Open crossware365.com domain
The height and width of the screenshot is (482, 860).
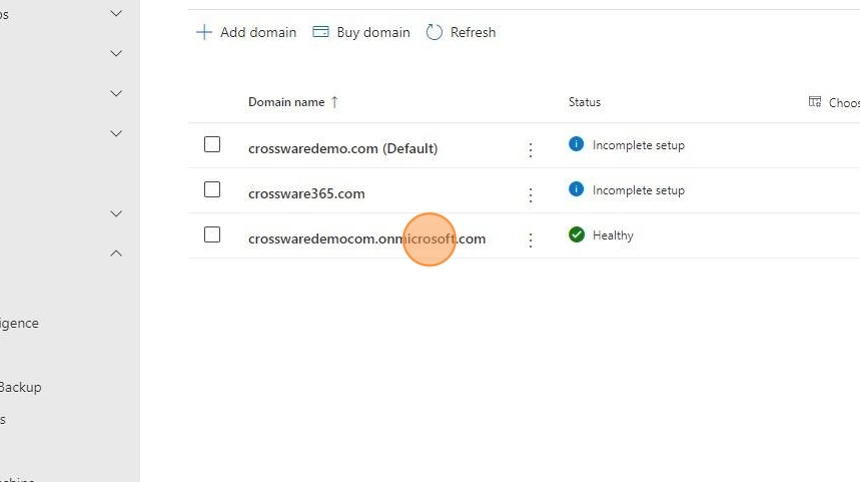307,194
